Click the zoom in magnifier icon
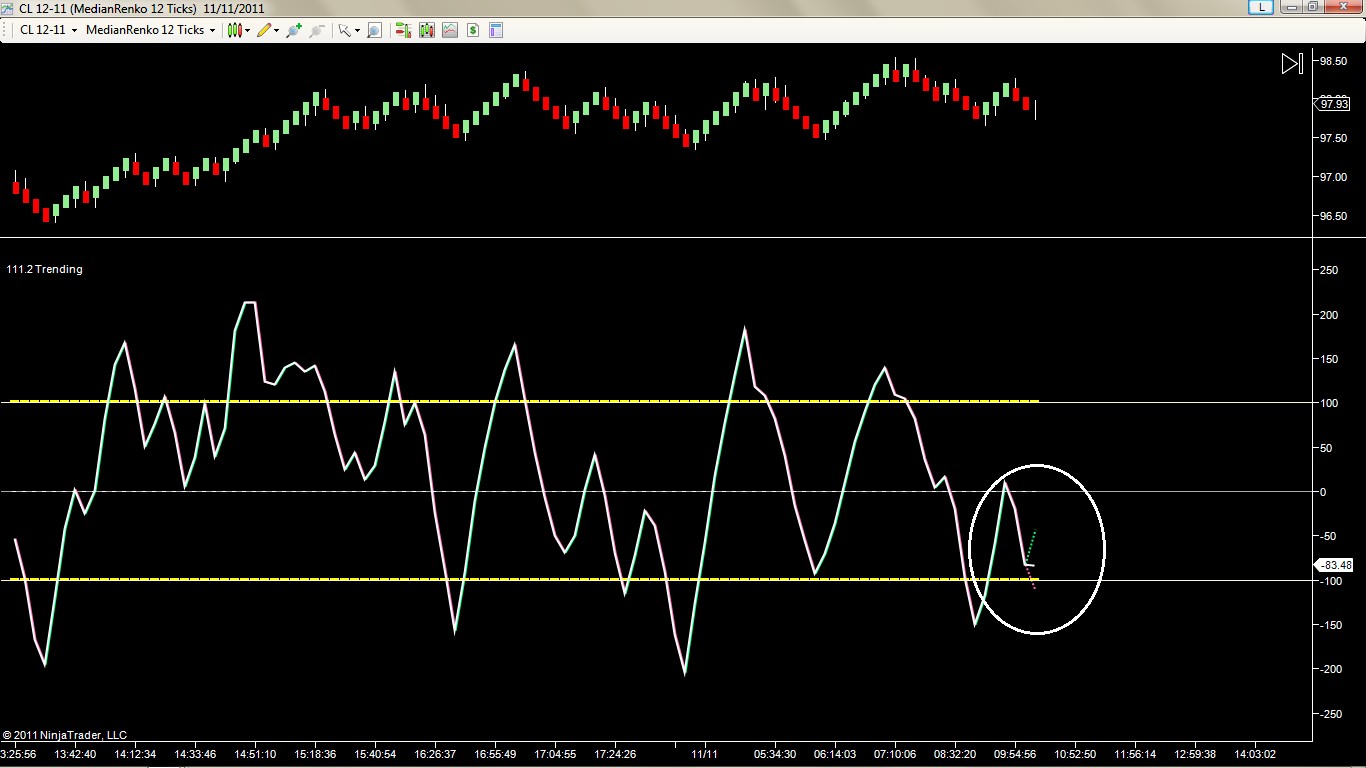 pyautogui.click(x=294, y=30)
